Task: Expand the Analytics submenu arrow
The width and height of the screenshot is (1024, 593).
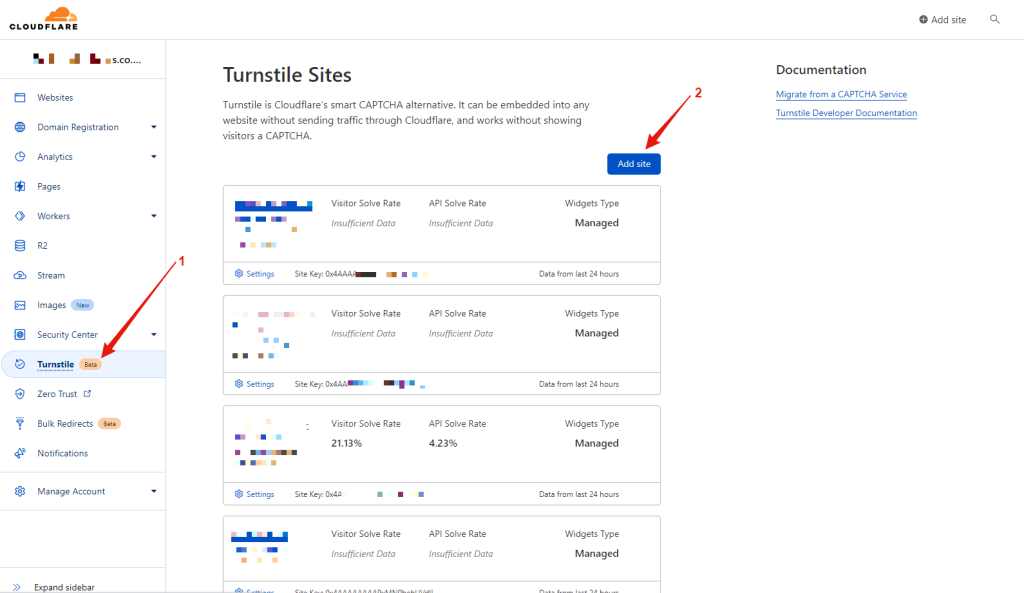Action: click(154, 157)
